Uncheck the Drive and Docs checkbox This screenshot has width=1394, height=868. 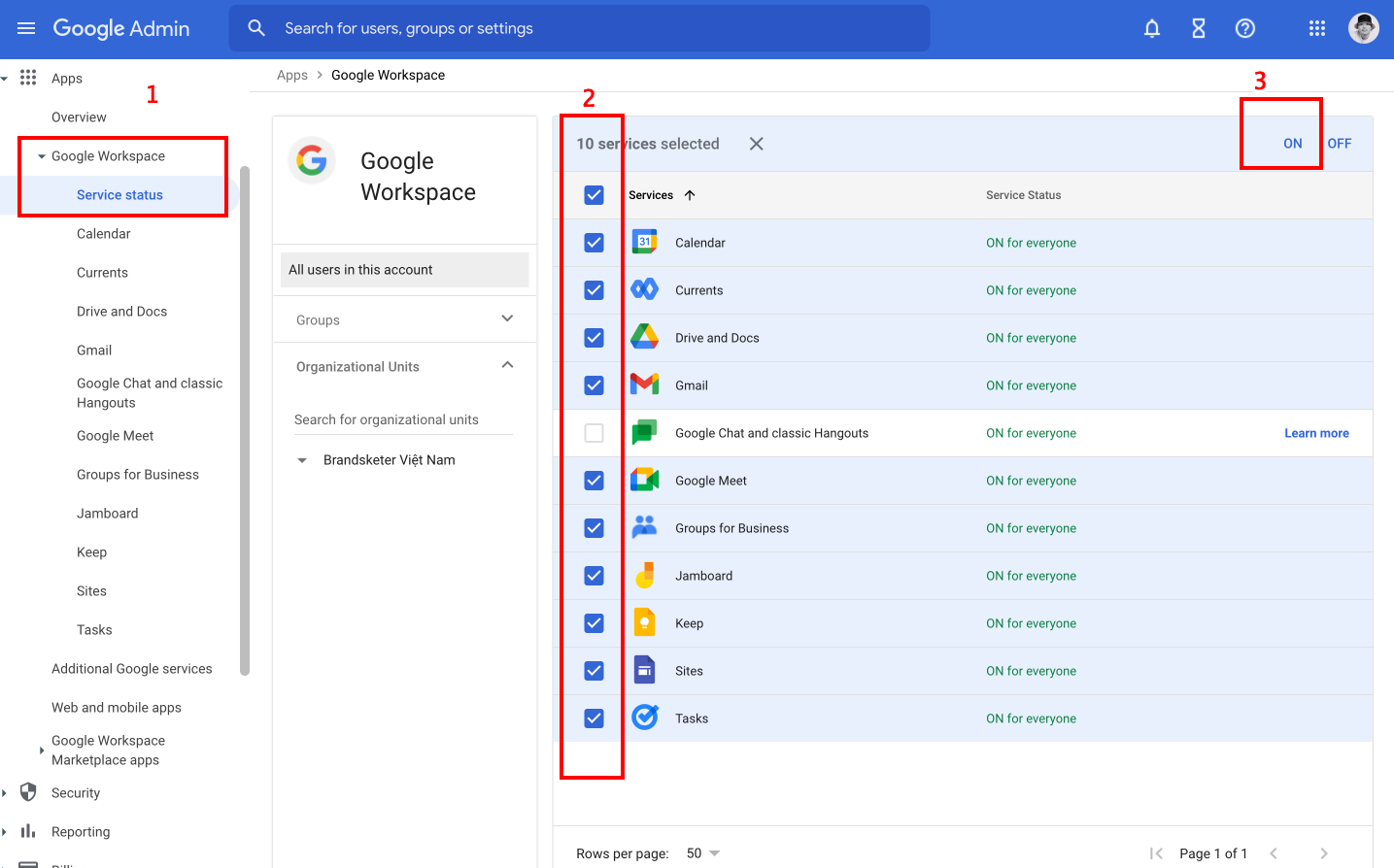click(x=595, y=338)
